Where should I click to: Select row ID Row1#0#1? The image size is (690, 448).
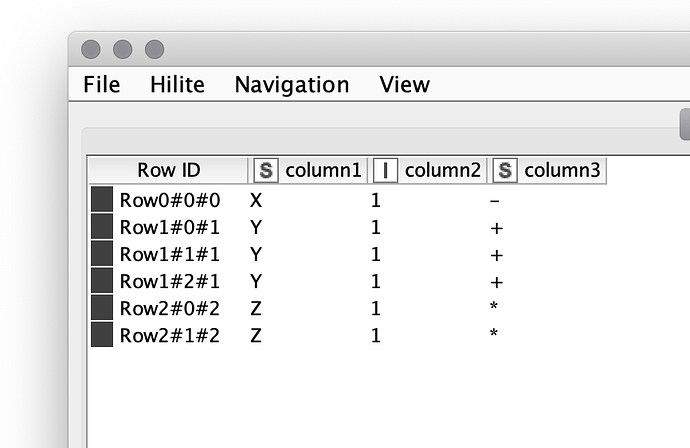click(x=170, y=228)
